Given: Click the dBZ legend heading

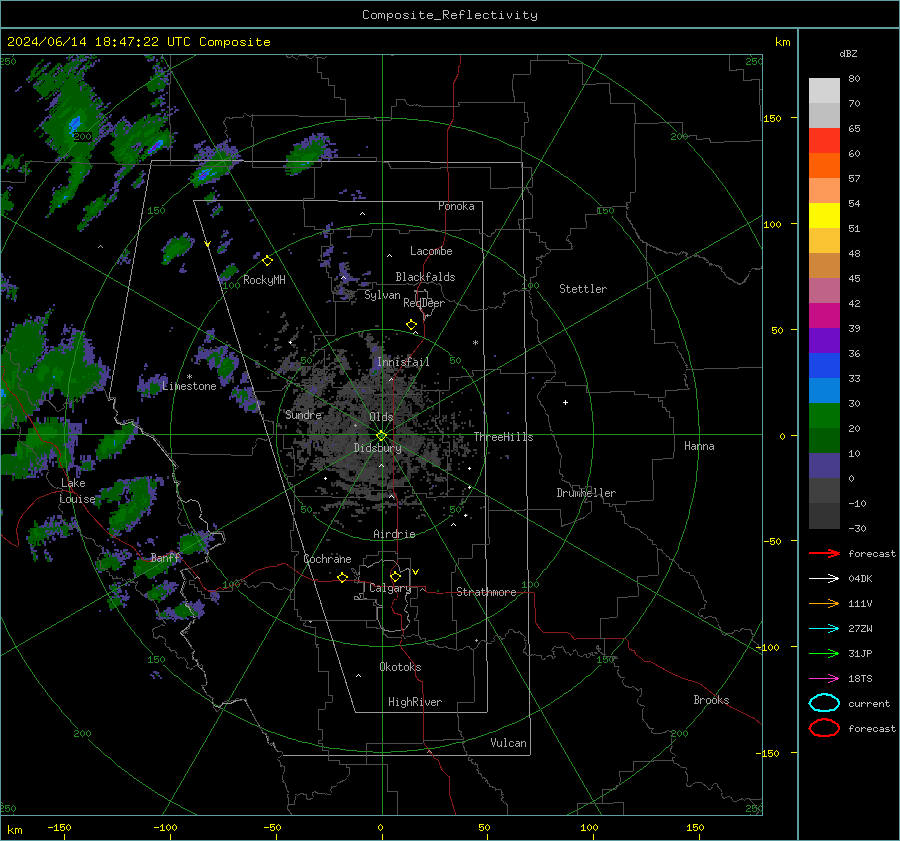Looking at the screenshot, I should point(848,54).
